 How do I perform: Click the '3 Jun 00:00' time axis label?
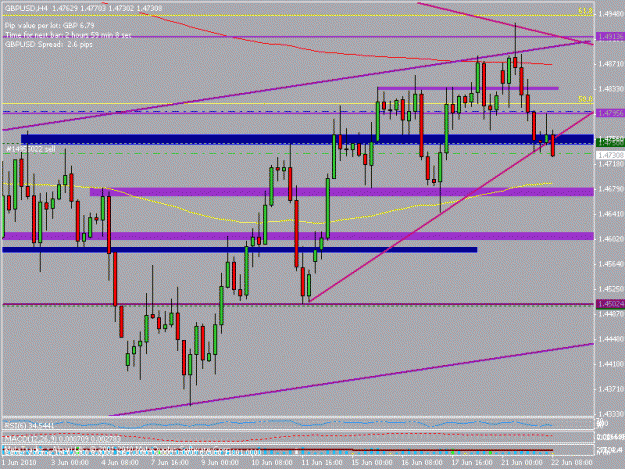(70, 463)
